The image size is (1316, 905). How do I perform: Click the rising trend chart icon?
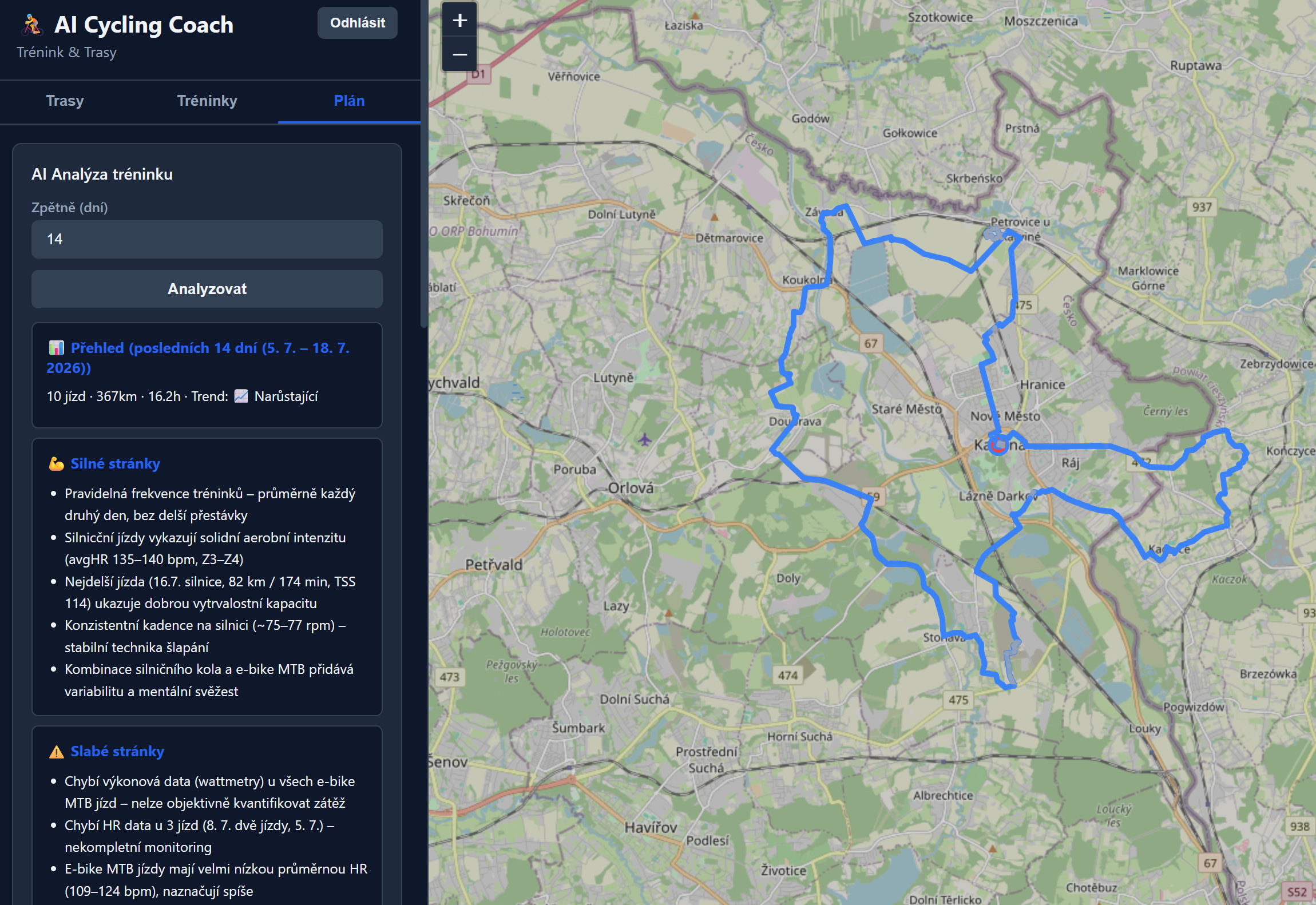(x=241, y=396)
